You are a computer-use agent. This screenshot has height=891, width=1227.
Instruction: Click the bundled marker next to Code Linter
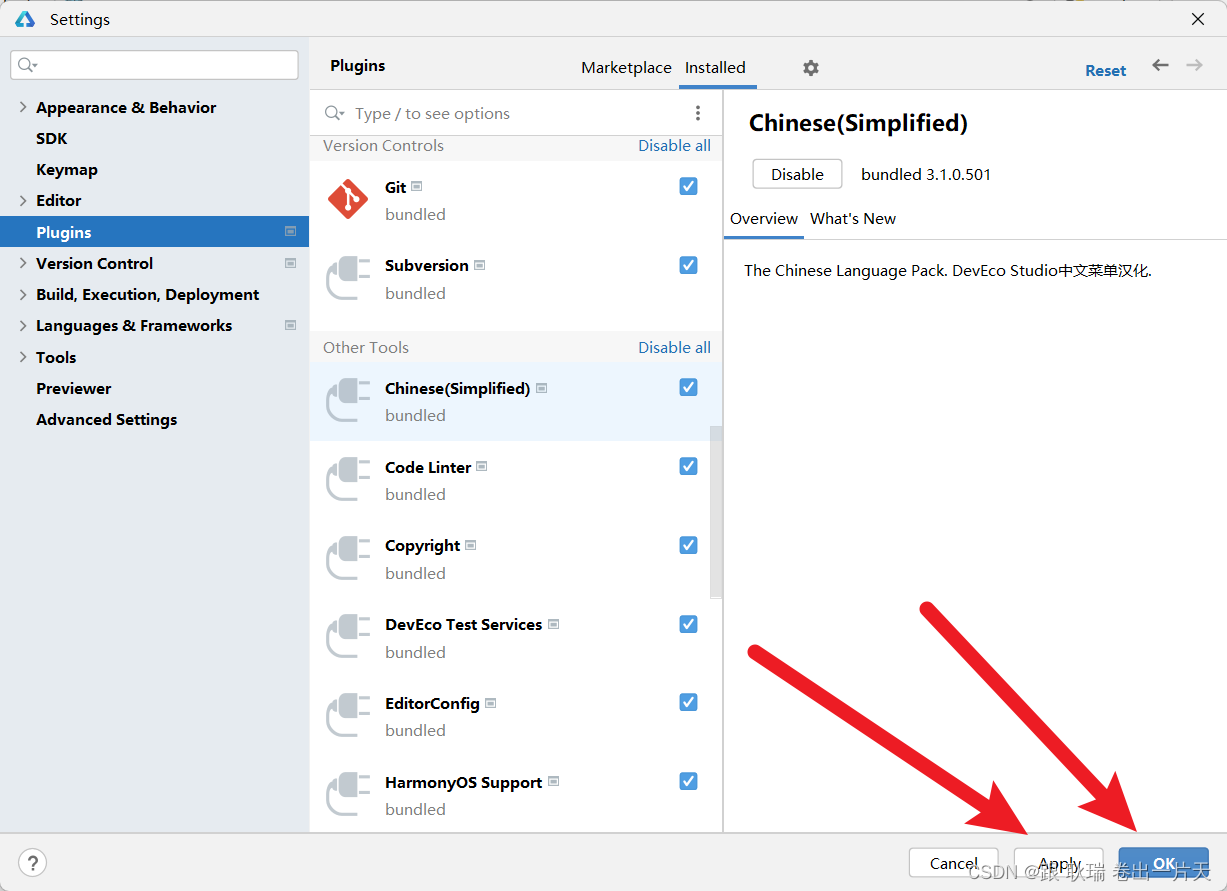click(481, 466)
